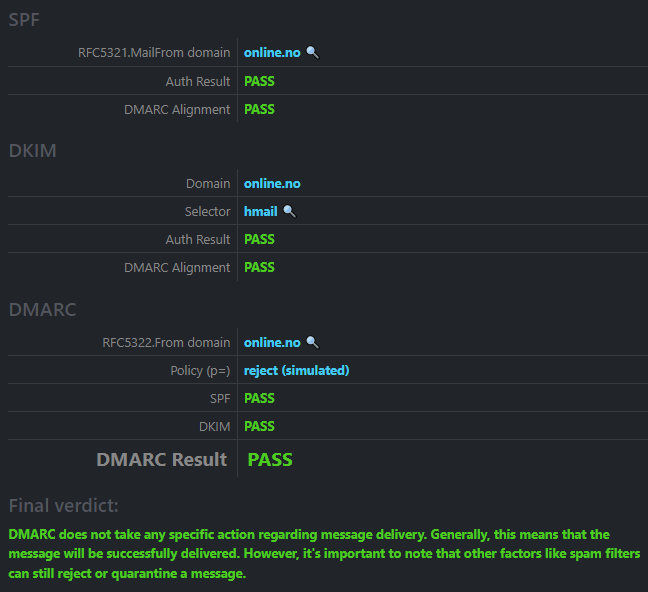The height and width of the screenshot is (592, 648).
Task: Click the DKIM Auth Result PASS value
Action: point(259,239)
